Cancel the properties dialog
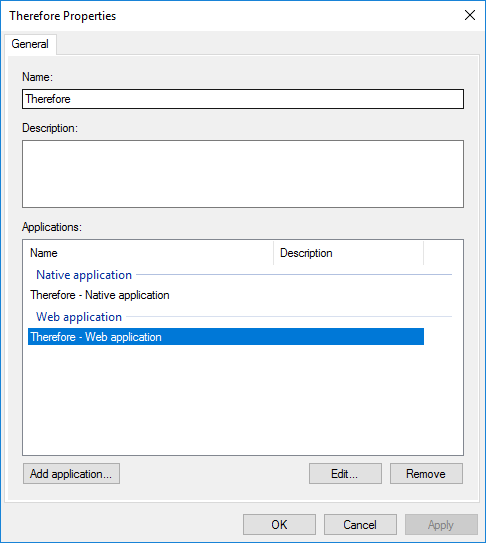This screenshot has height=543, width=486. pyautogui.click(x=360, y=525)
